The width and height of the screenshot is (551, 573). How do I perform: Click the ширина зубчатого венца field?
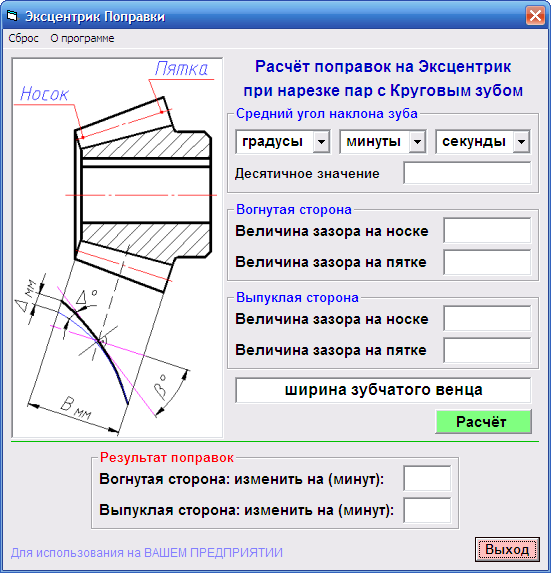tap(383, 390)
